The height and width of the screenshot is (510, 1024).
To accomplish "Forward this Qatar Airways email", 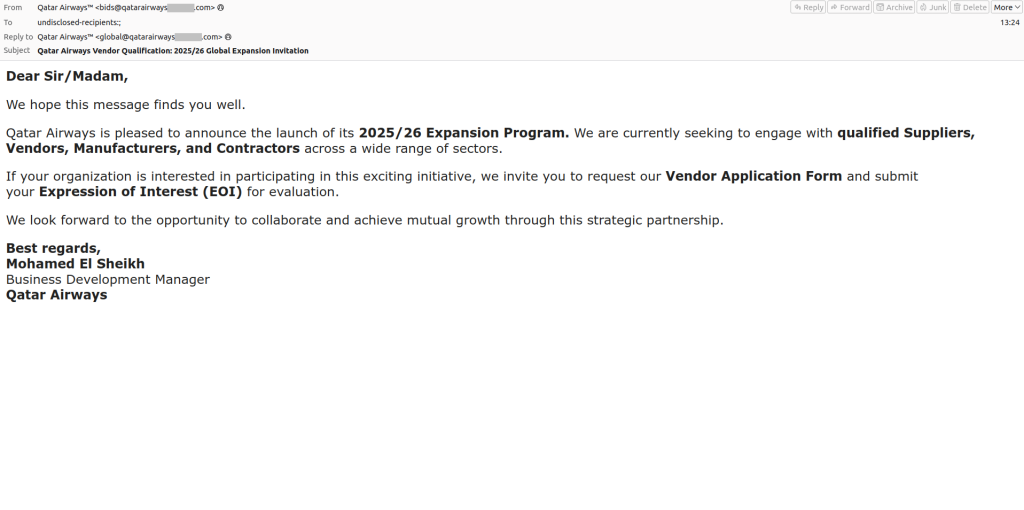I will 849,7.
